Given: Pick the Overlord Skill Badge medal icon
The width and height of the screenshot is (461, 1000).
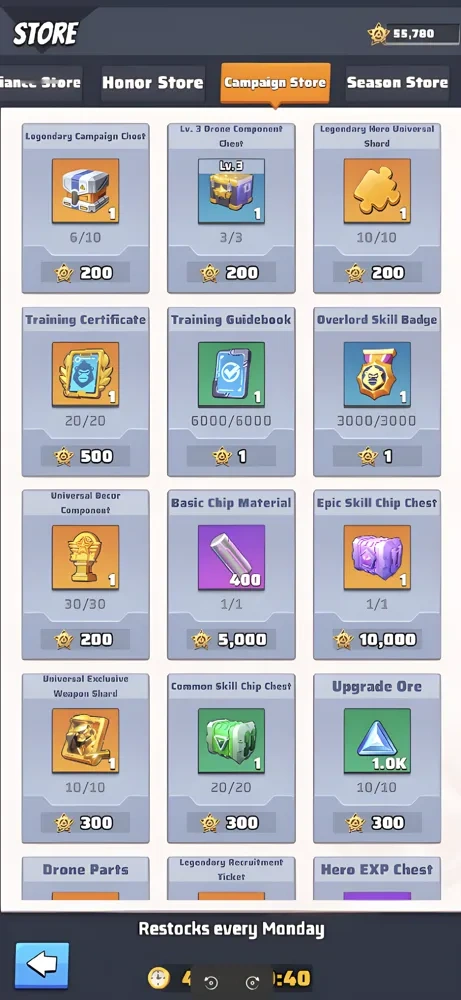Looking at the screenshot, I should pos(377,374).
